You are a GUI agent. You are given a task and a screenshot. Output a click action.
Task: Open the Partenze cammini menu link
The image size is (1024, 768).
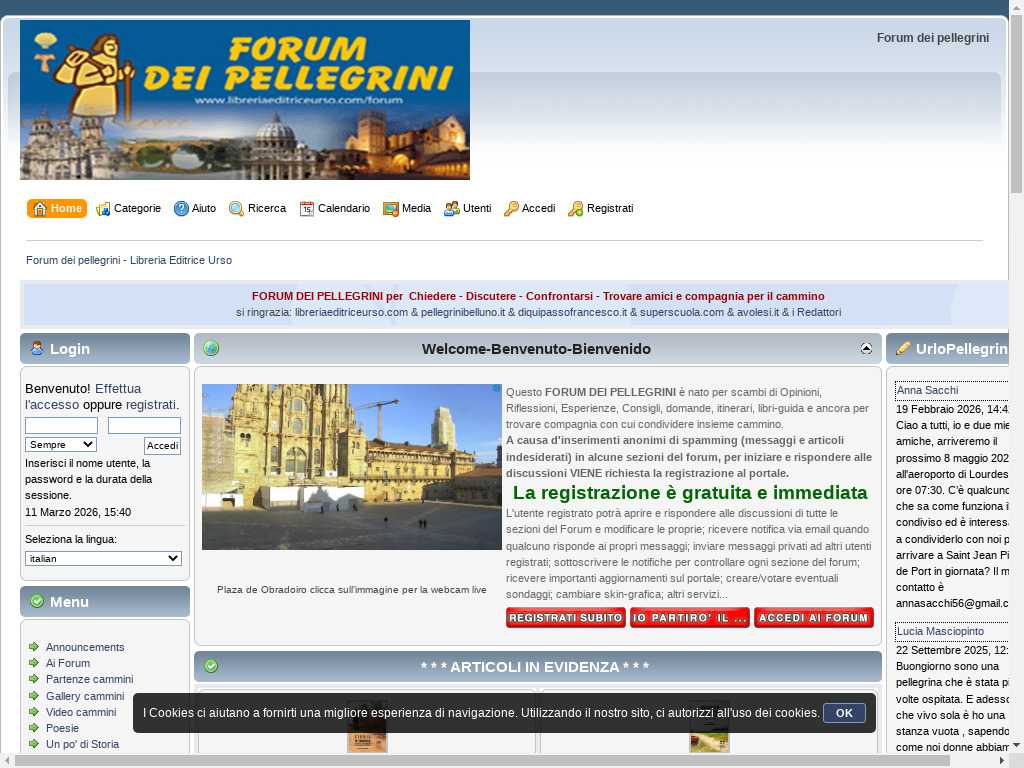pyautogui.click(x=89, y=679)
